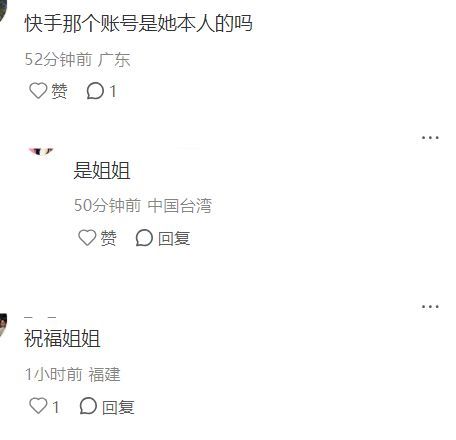The image size is (456, 440).
Task: Toggle the heart under the "祝福姐姐" comment
Action: click(38, 406)
